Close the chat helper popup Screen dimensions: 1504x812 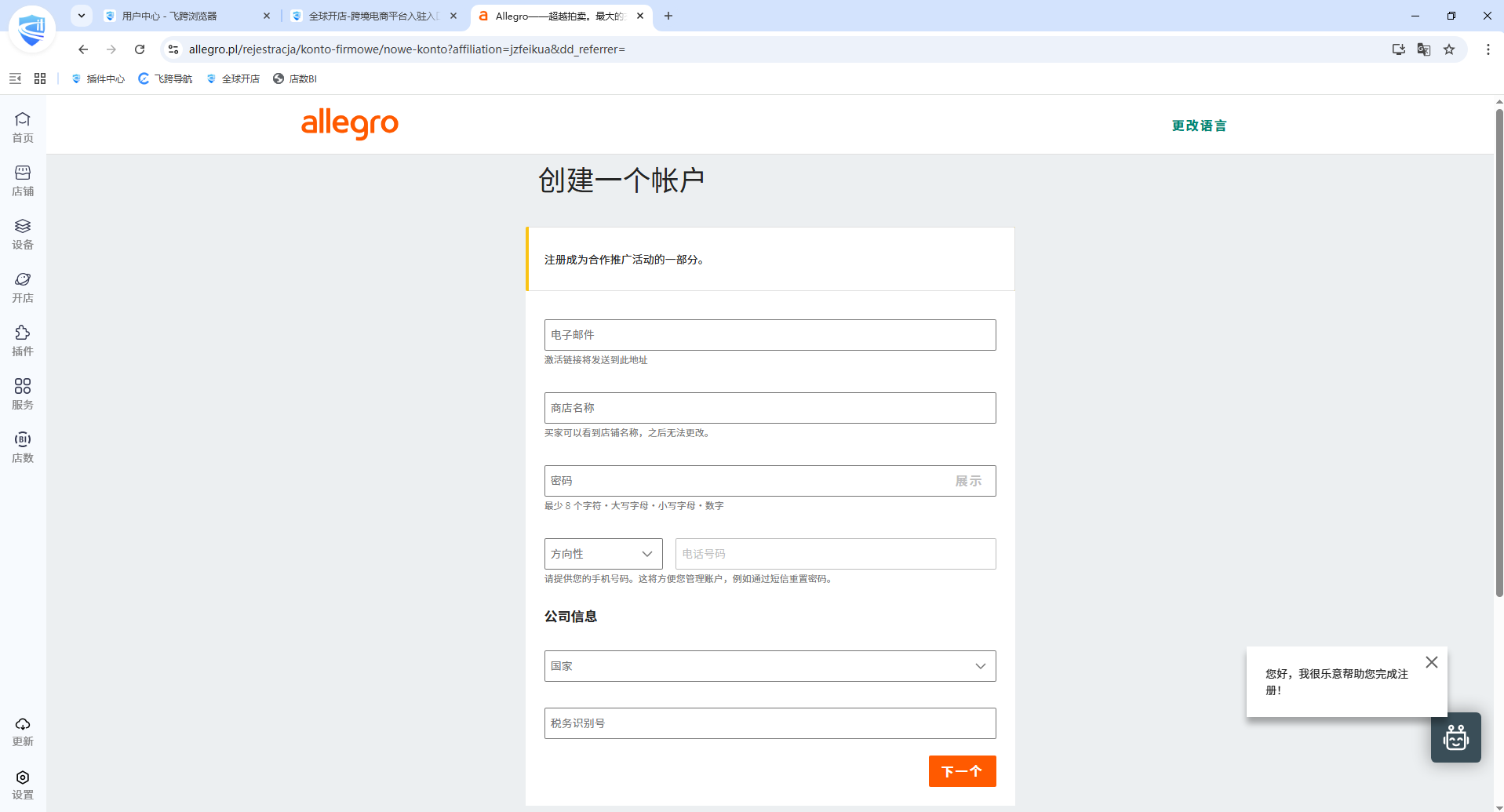1432,662
